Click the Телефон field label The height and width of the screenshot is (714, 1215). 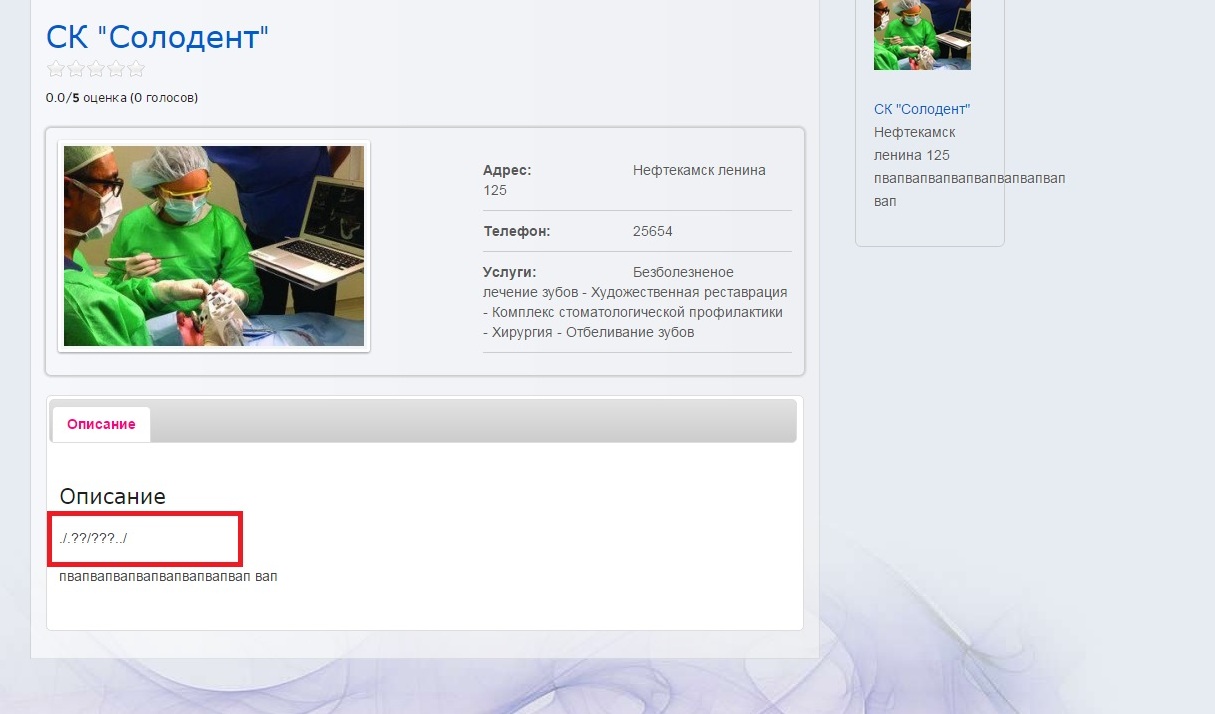(x=516, y=231)
